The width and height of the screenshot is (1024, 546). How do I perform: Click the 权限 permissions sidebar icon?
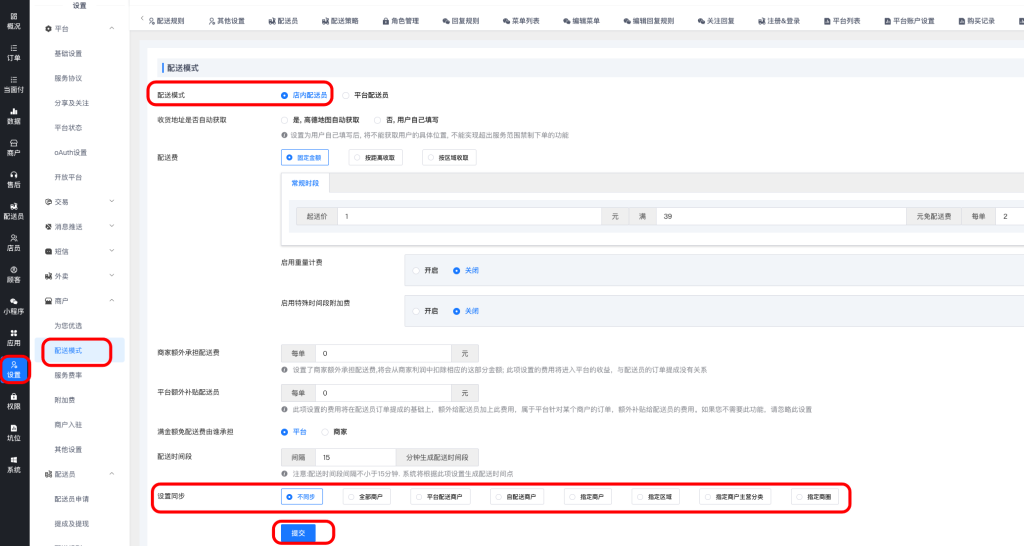pyautogui.click(x=14, y=401)
